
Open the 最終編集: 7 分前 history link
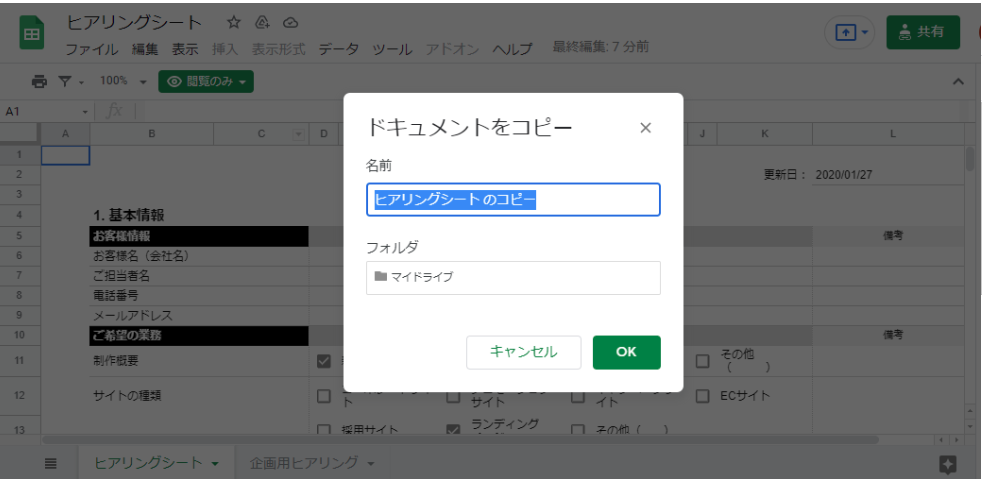(x=601, y=47)
